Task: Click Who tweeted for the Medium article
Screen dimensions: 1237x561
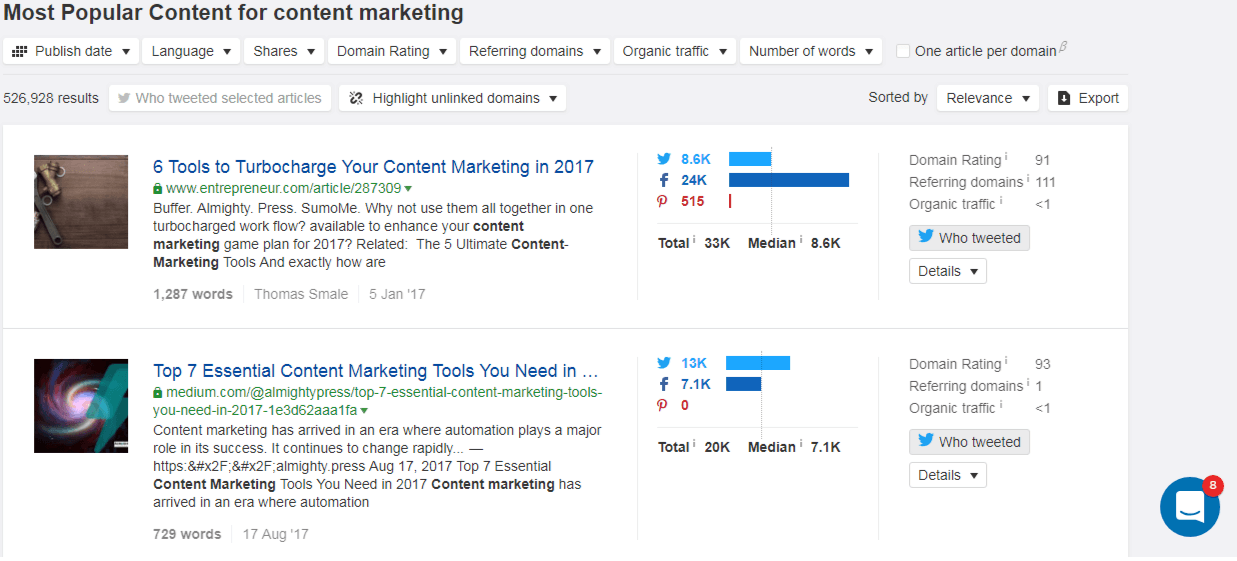Action: pyautogui.click(x=969, y=442)
